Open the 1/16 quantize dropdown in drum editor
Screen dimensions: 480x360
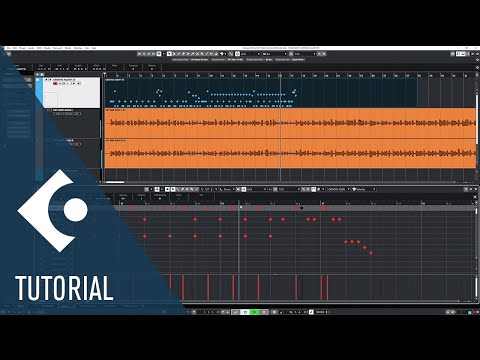289,189
